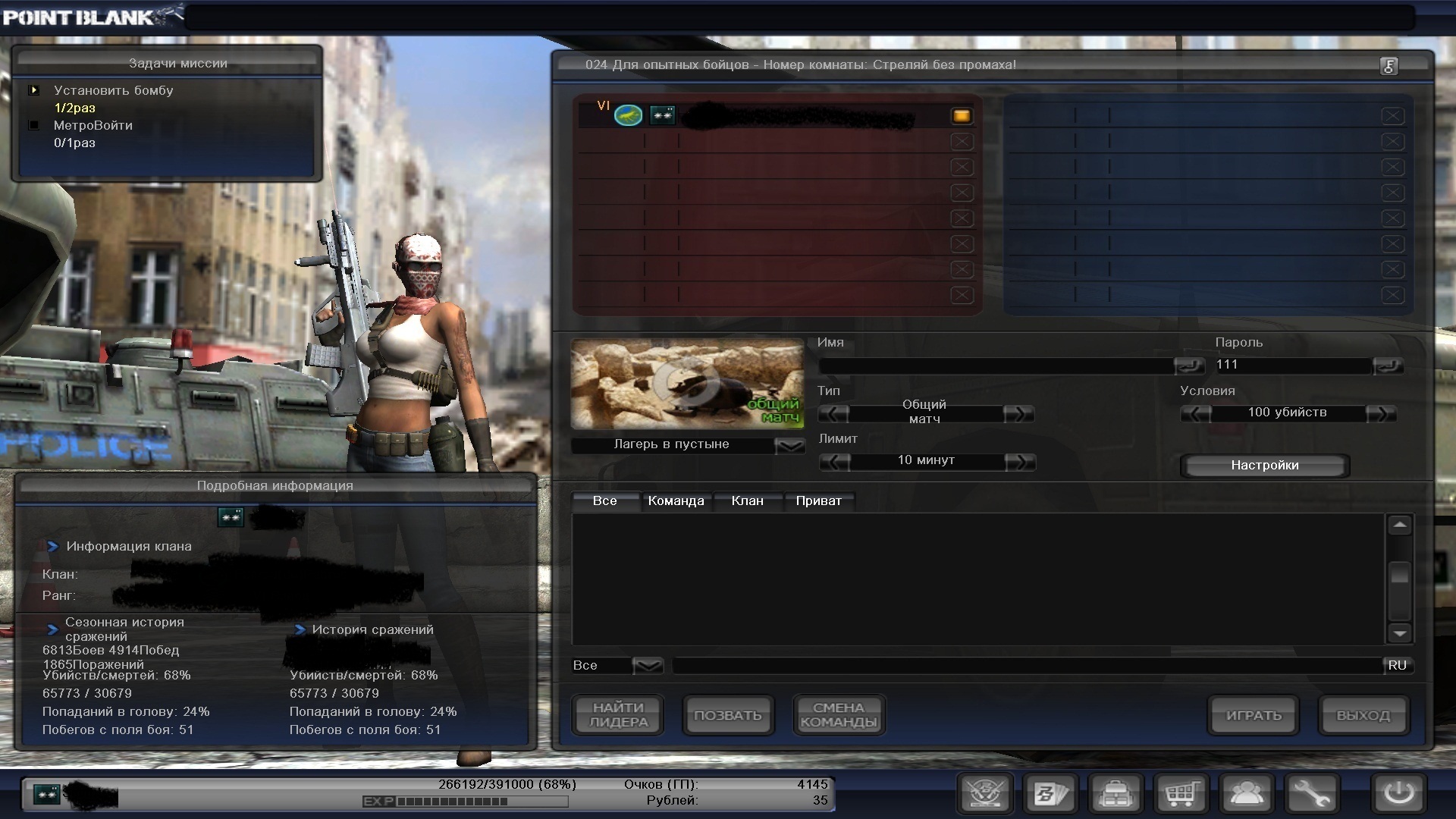
Task: Switch to the Приват chat tab
Action: pyautogui.click(x=818, y=500)
